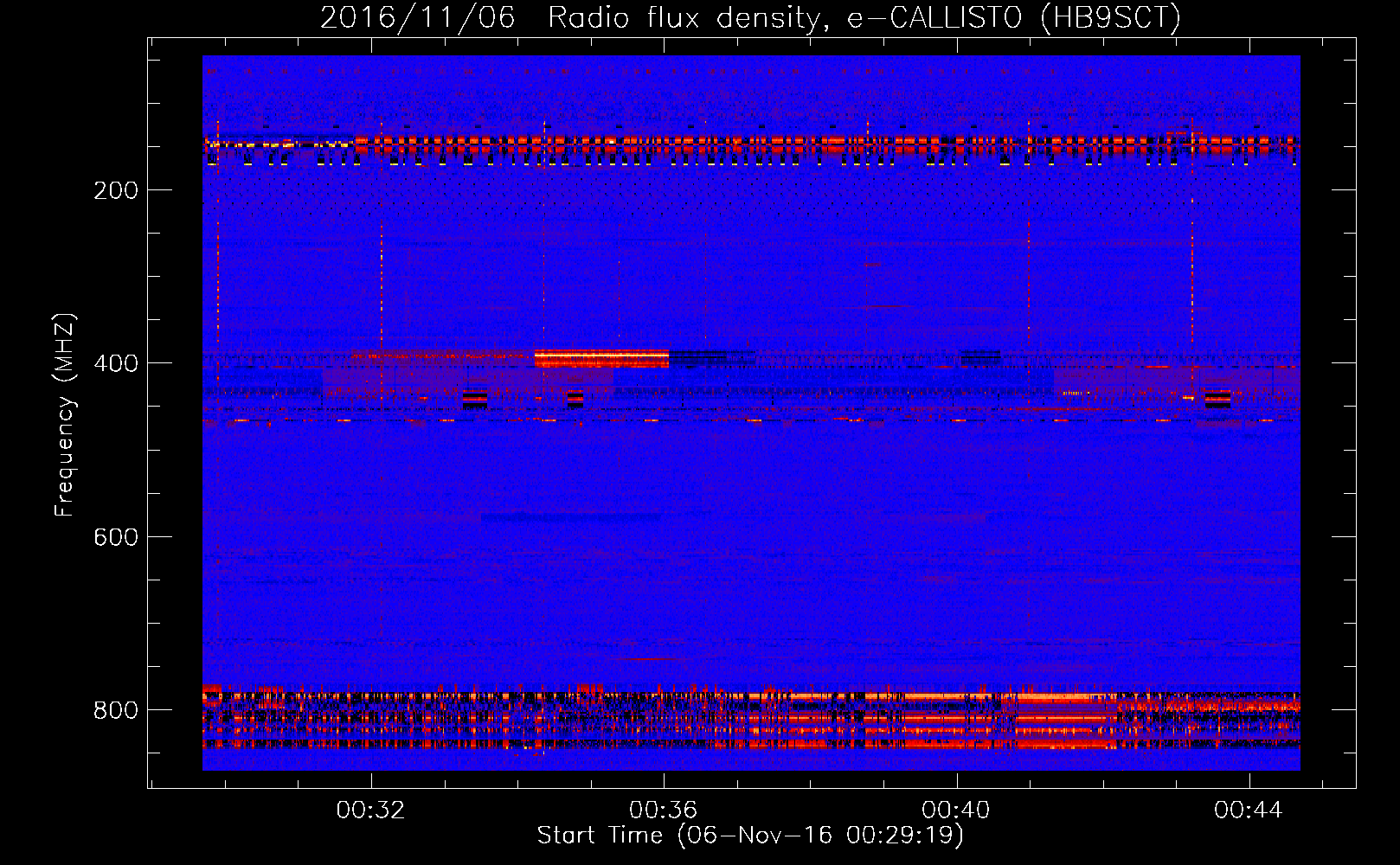Click the 200 frequency tick label
The width and height of the screenshot is (1400, 865).
click(x=116, y=190)
